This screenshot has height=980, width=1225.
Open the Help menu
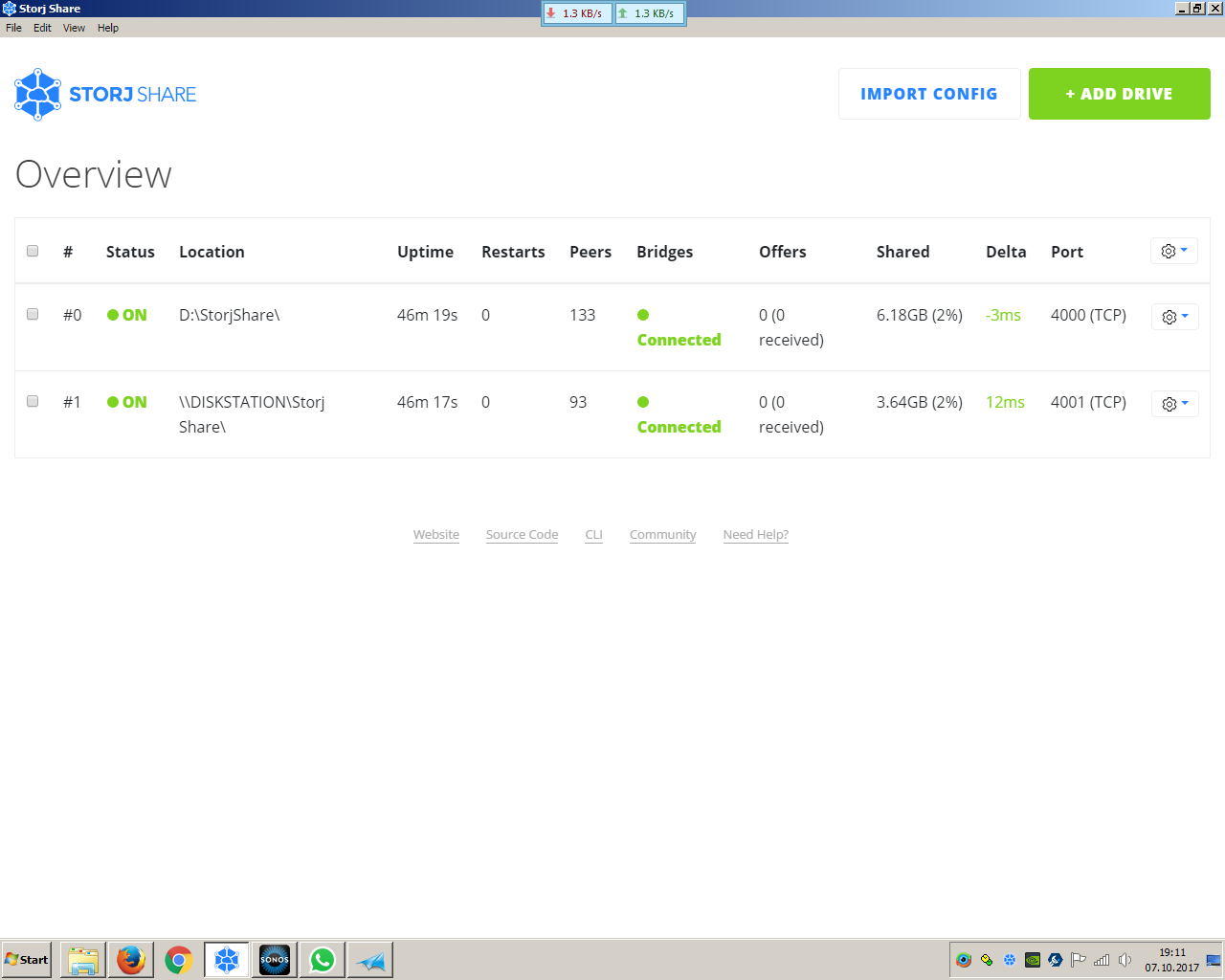[x=108, y=28]
